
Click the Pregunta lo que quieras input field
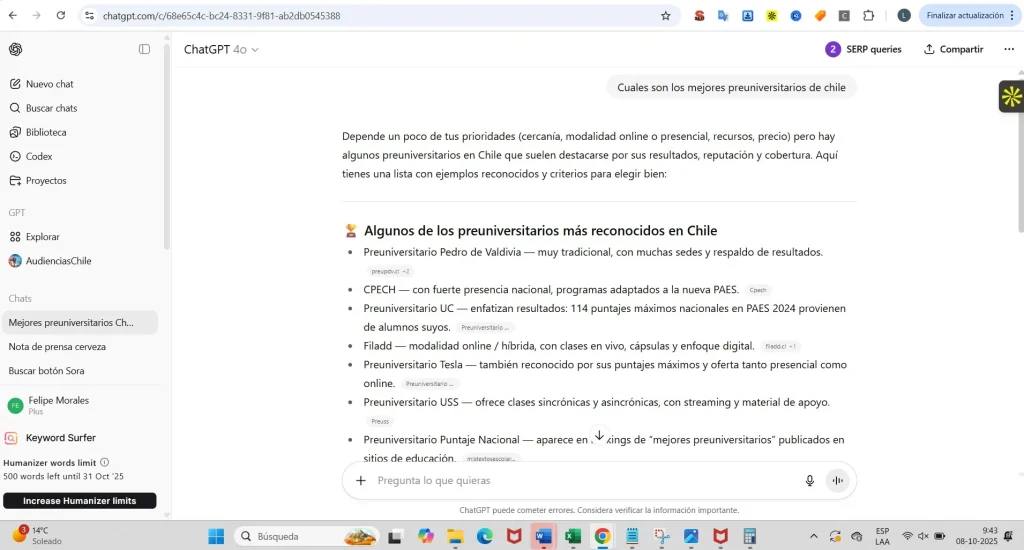click(x=580, y=481)
